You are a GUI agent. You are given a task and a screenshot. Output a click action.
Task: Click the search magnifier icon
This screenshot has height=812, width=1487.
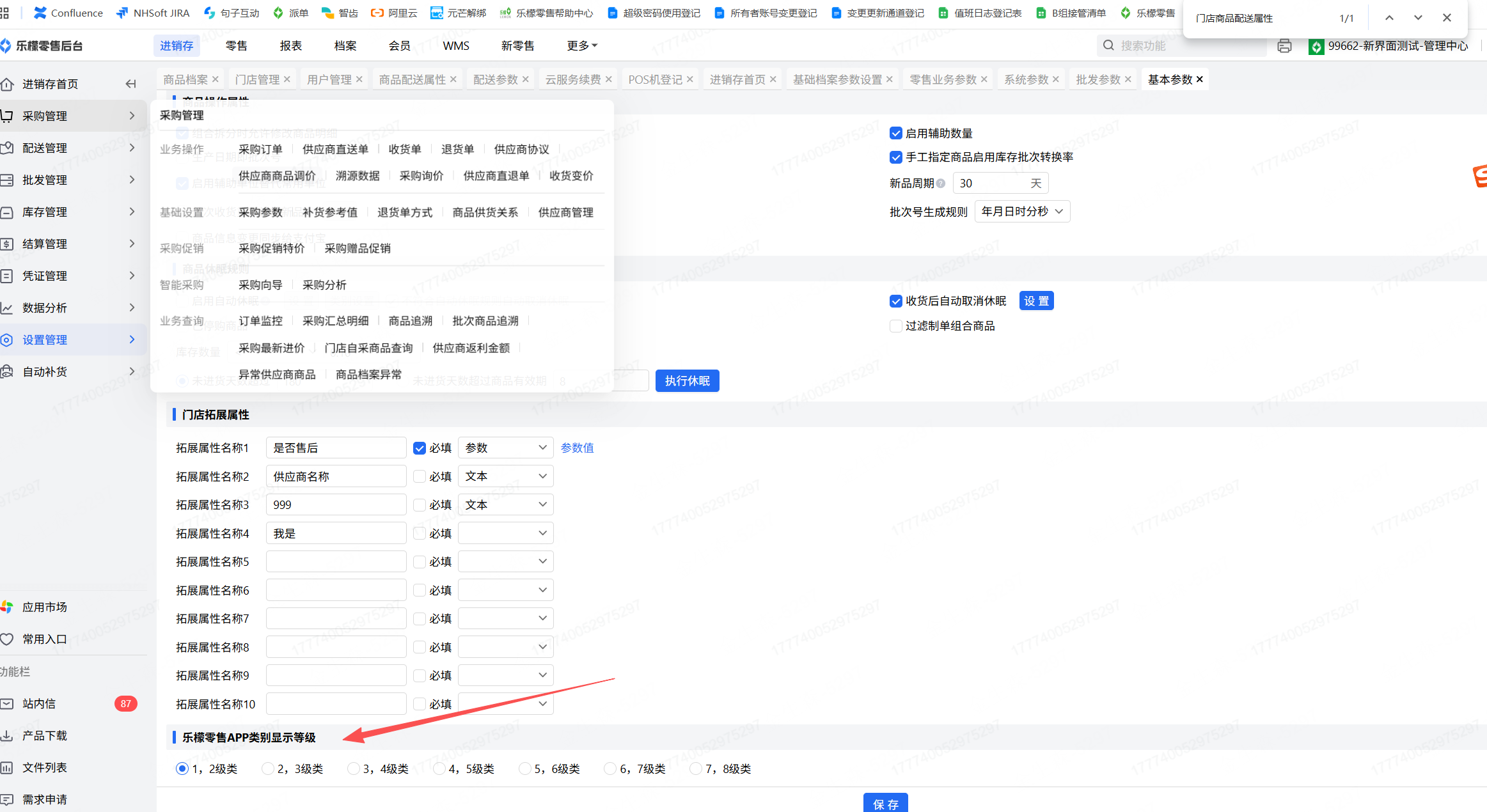point(1108,45)
